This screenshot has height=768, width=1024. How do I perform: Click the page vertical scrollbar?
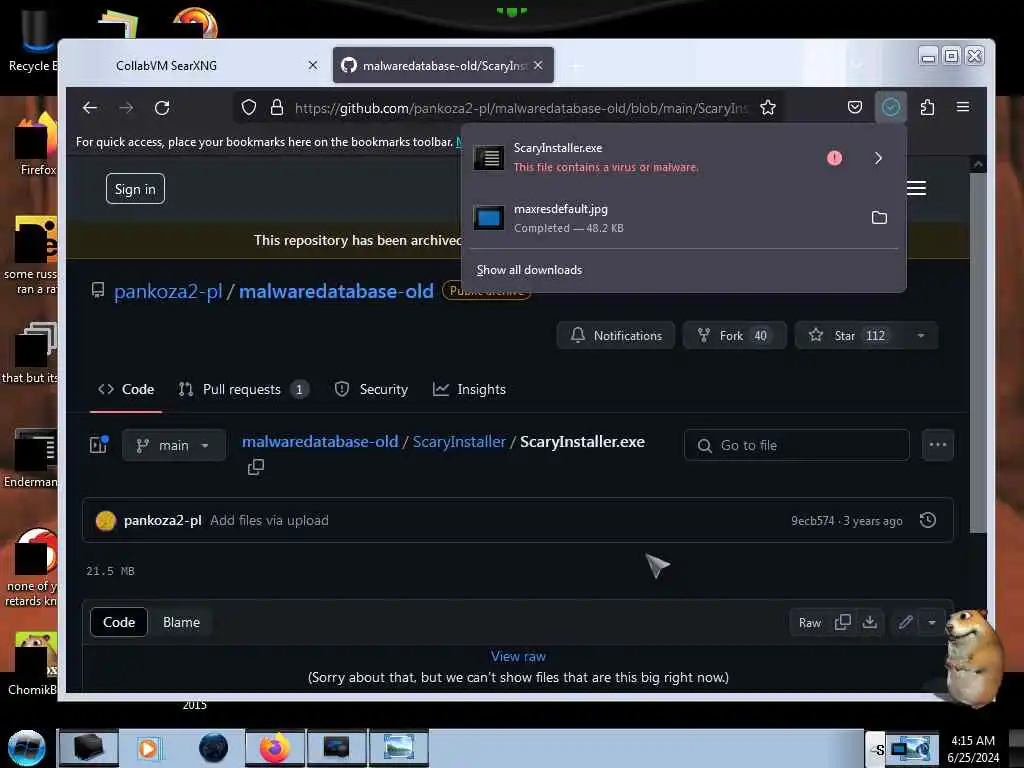pyautogui.click(x=978, y=353)
